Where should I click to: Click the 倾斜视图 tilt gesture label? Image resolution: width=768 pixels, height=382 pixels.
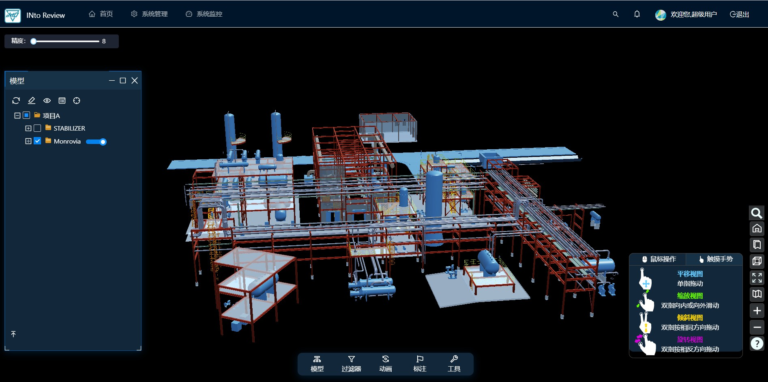690,317
